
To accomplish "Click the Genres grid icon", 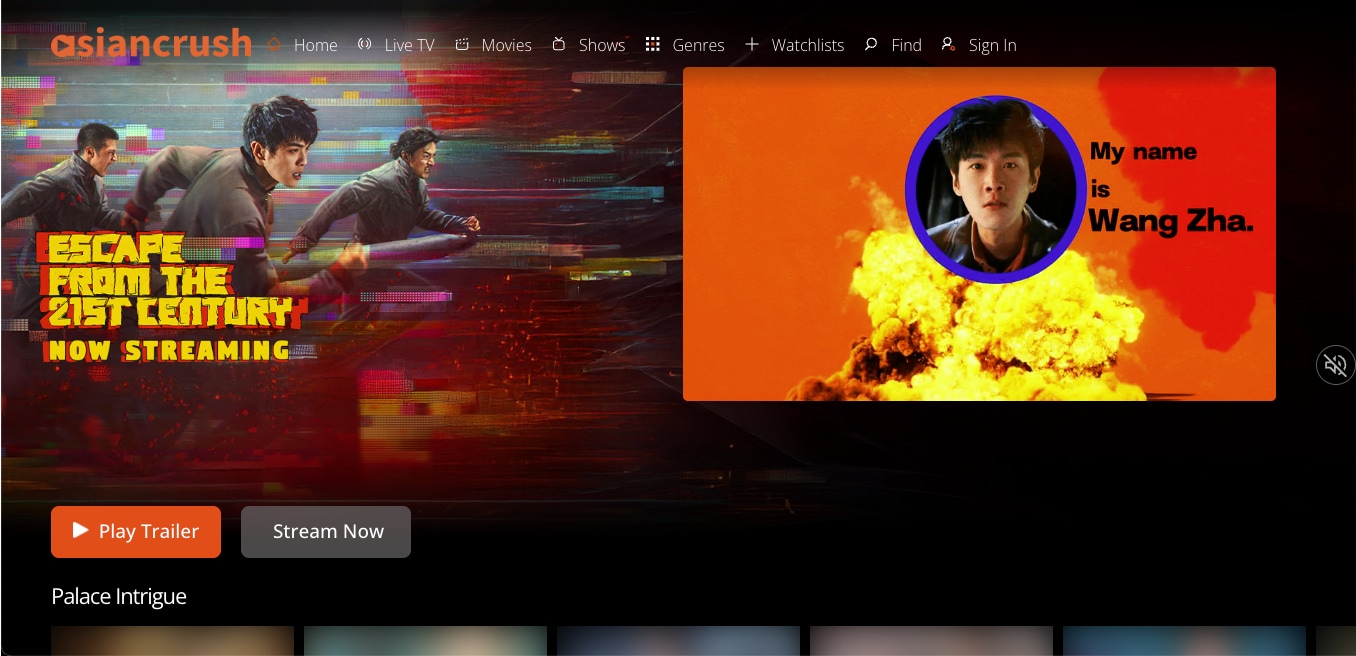I will [653, 45].
